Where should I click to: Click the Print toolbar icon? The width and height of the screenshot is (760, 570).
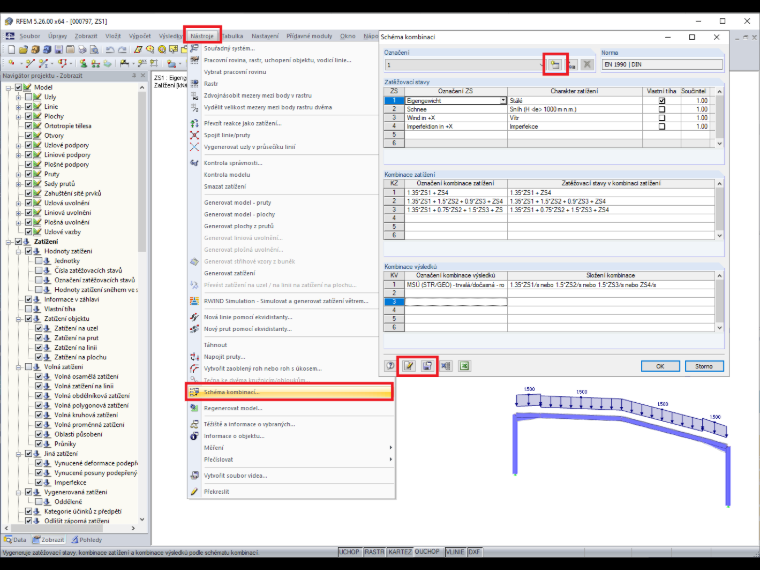click(82, 49)
